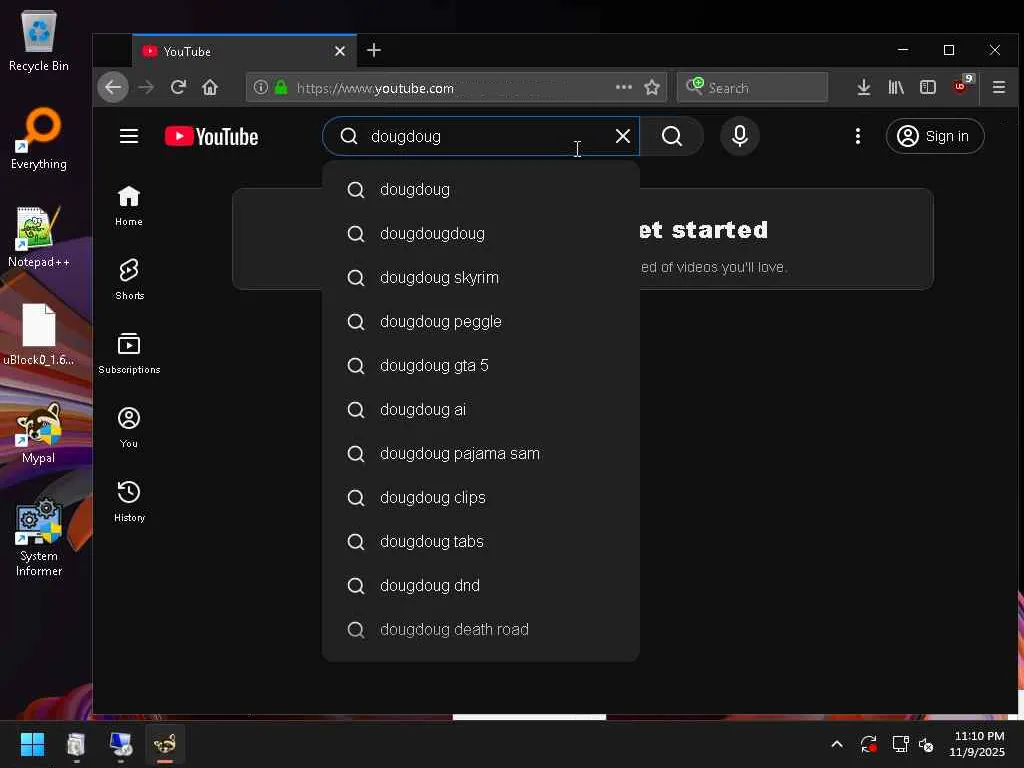The image size is (1024, 768).
Task: Open page actions three-dot menu
Action: (624, 87)
